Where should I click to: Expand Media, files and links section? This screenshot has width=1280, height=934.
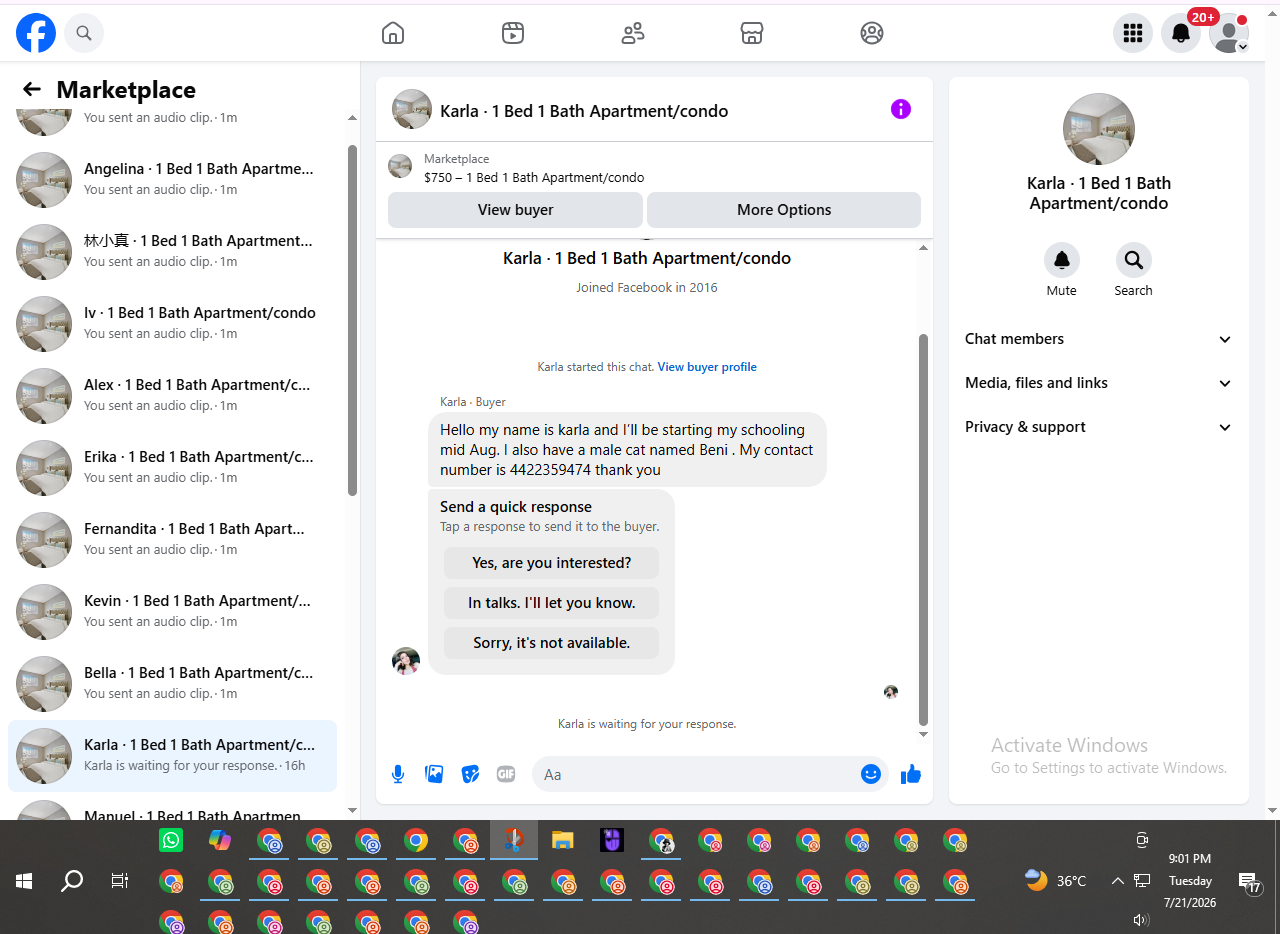click(1098, 383)
